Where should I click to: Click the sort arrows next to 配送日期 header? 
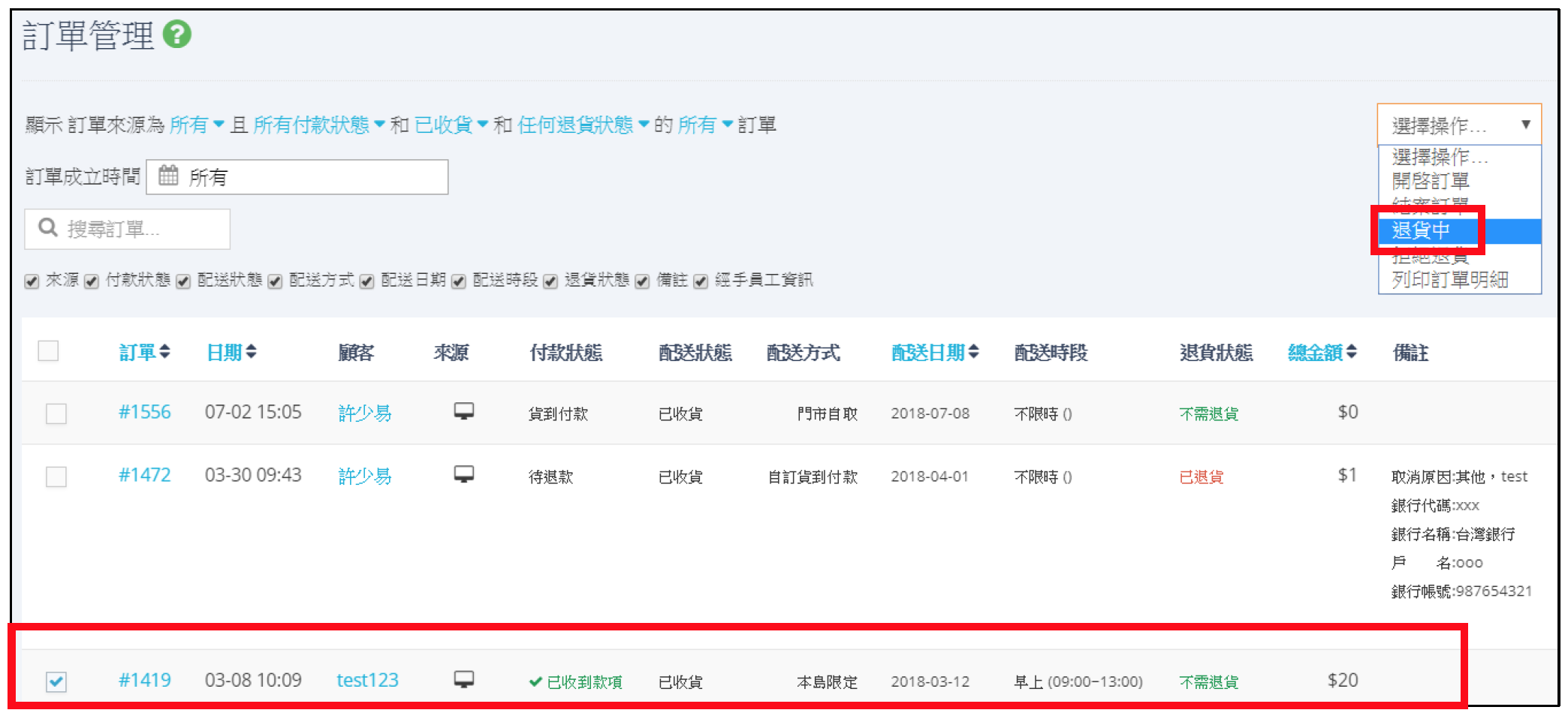974,351
